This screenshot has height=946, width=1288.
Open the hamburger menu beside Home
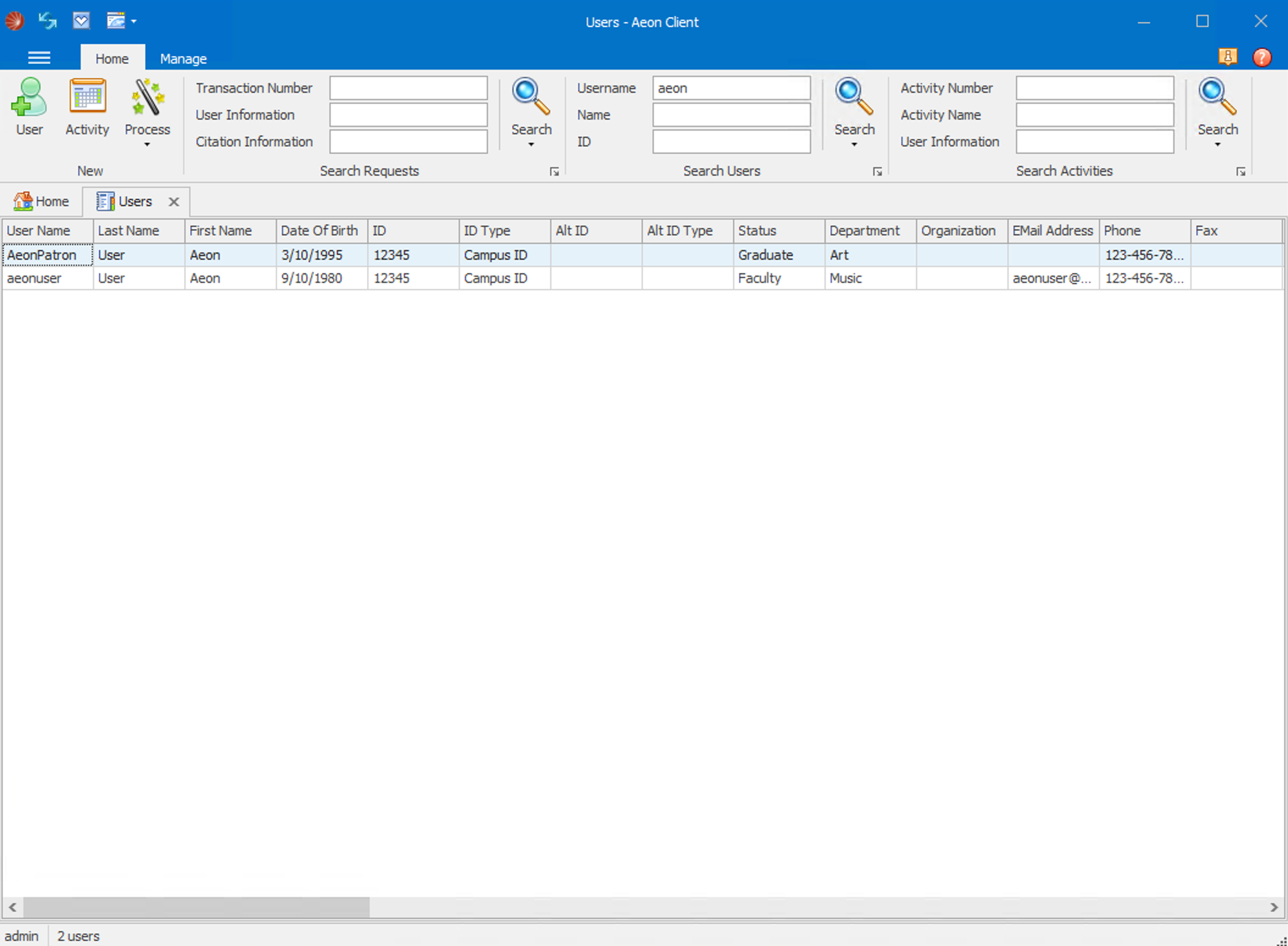pyautogui.click(x=39, y=57)
